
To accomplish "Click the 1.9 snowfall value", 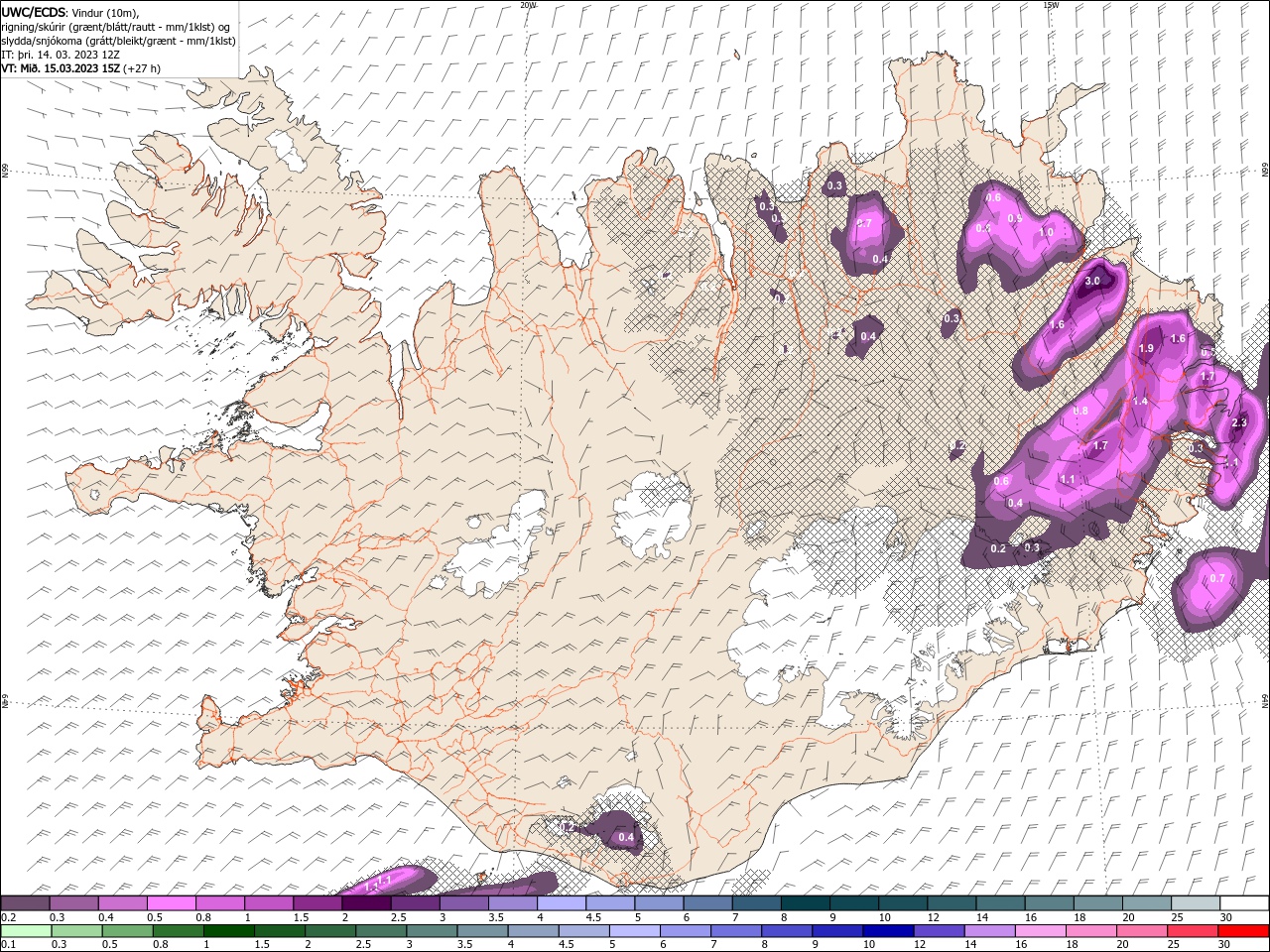I will pyautogui.click(x=1146, y=349).
